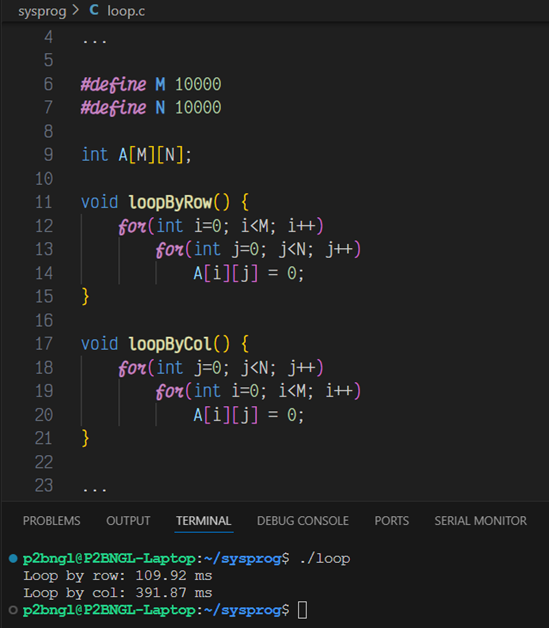Open the PROBLEMS panel tab
Viewport: 549px width, 628px height.
(52, 521)
